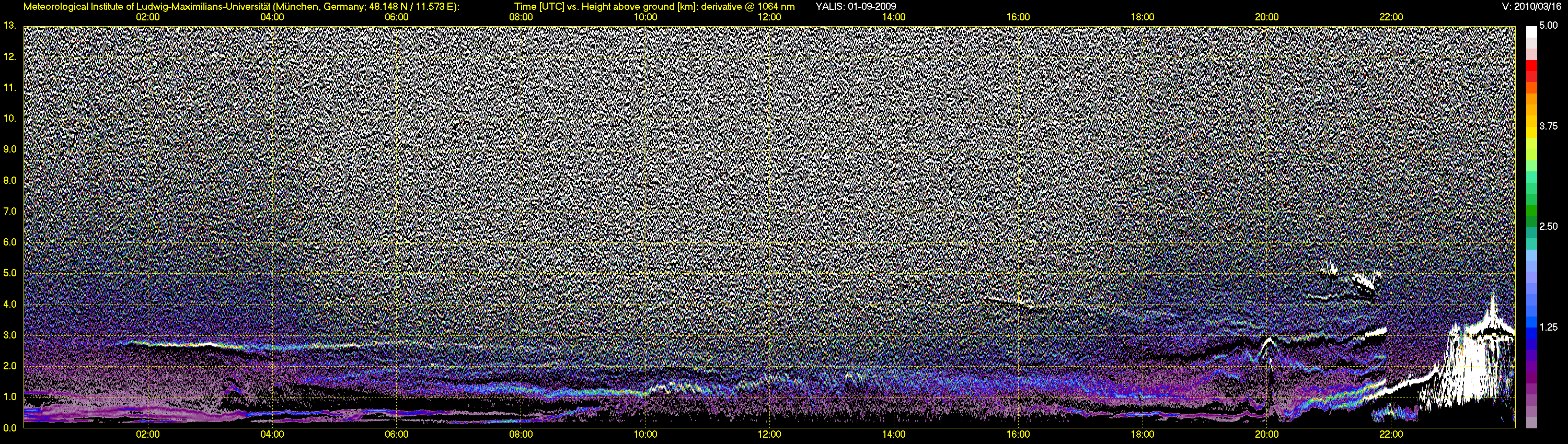Click the 11. height axis label
Screen dimensions: 1568x444
coord(9,88)
